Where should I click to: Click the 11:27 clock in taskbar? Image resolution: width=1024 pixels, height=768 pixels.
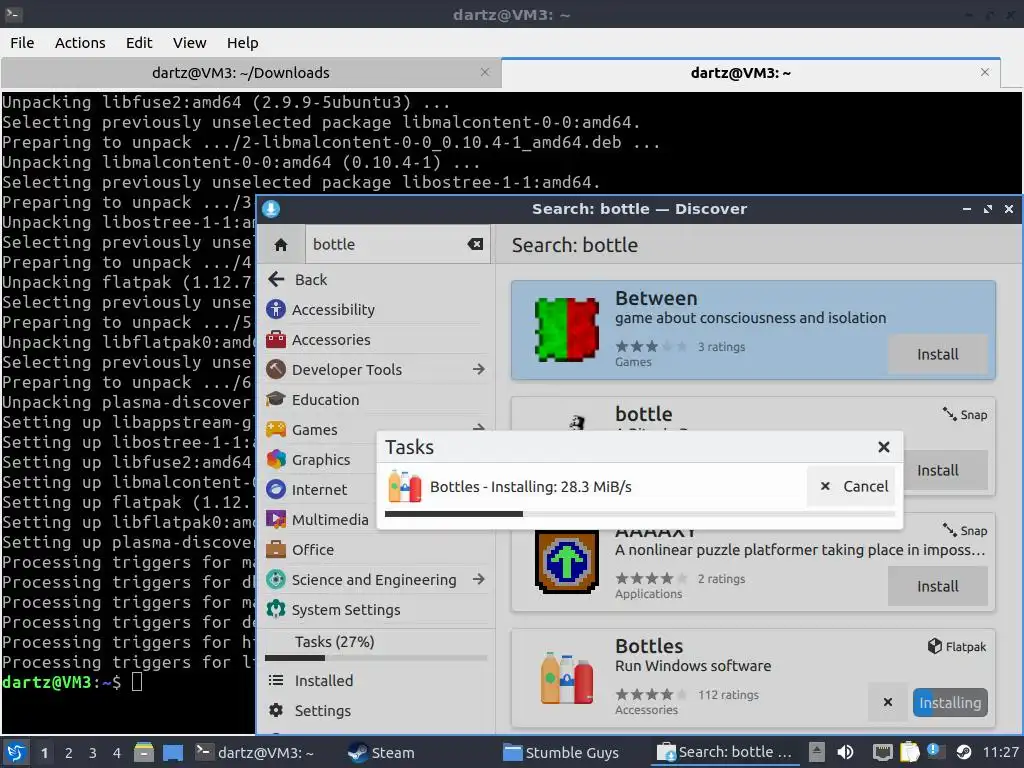(1000, 752)
